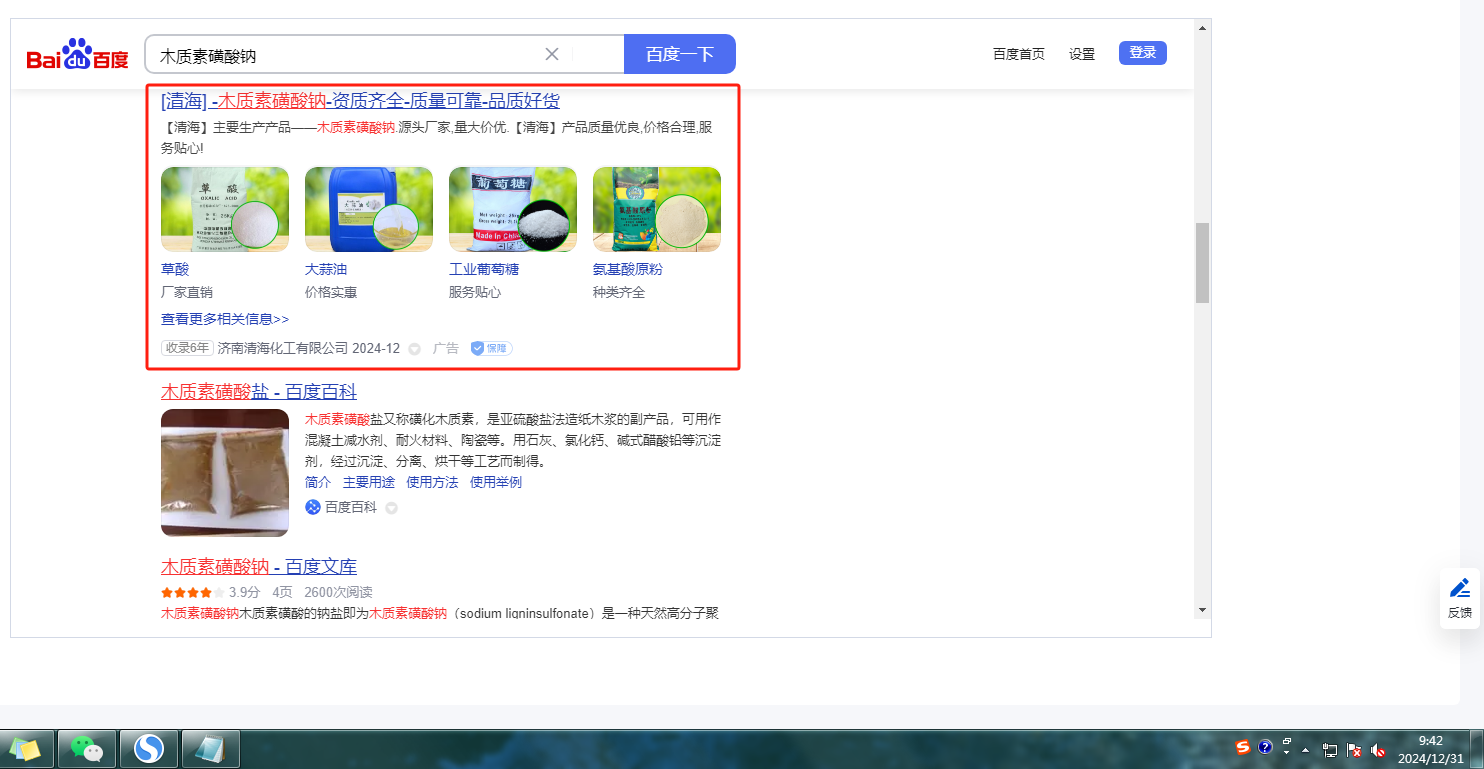
Task: Jump to the 简介 section link
Action: (x=318, y=482)
